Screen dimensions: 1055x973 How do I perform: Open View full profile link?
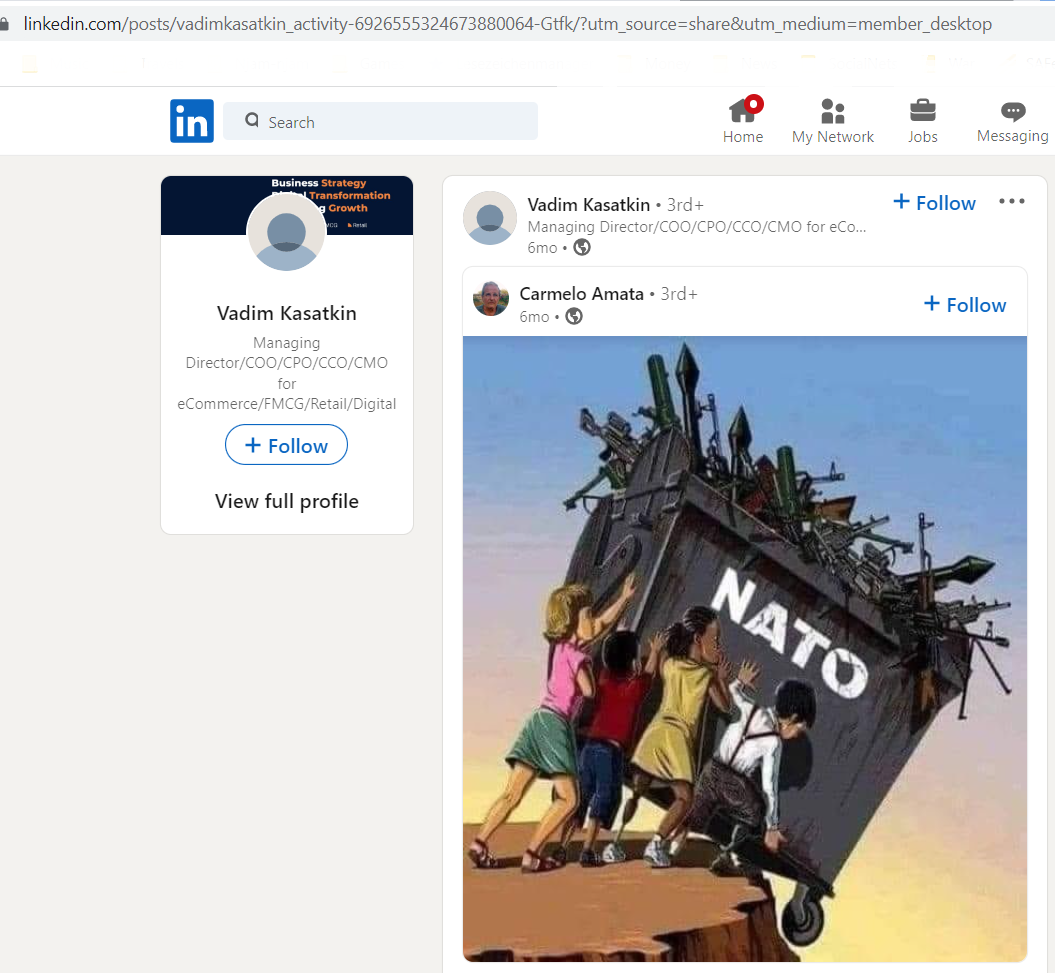[x=287, y=501]
